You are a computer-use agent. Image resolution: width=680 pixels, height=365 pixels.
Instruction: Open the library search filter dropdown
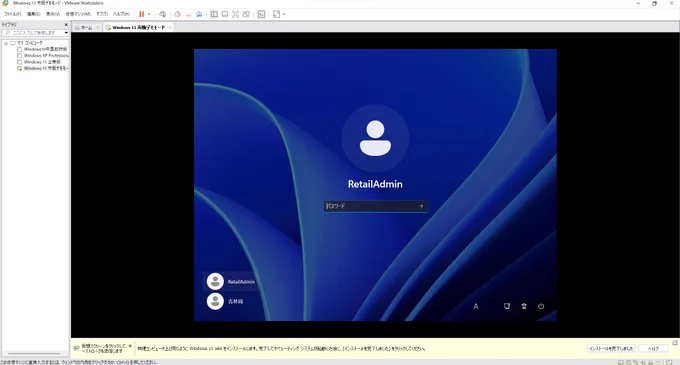[x=66, y=33]
